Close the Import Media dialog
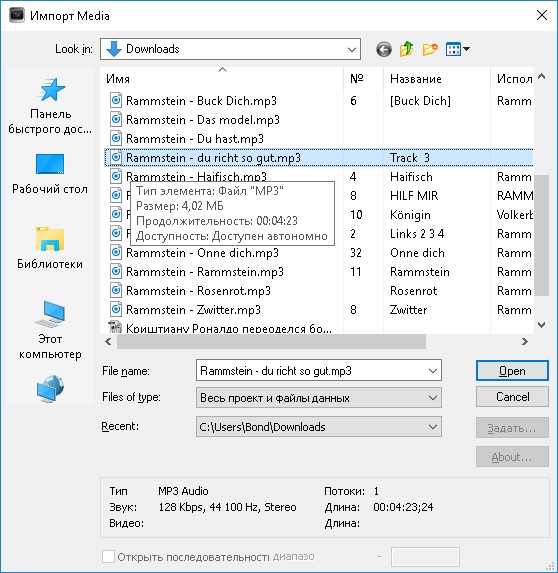This screenshot has width=558, height=573. [542, 15]
